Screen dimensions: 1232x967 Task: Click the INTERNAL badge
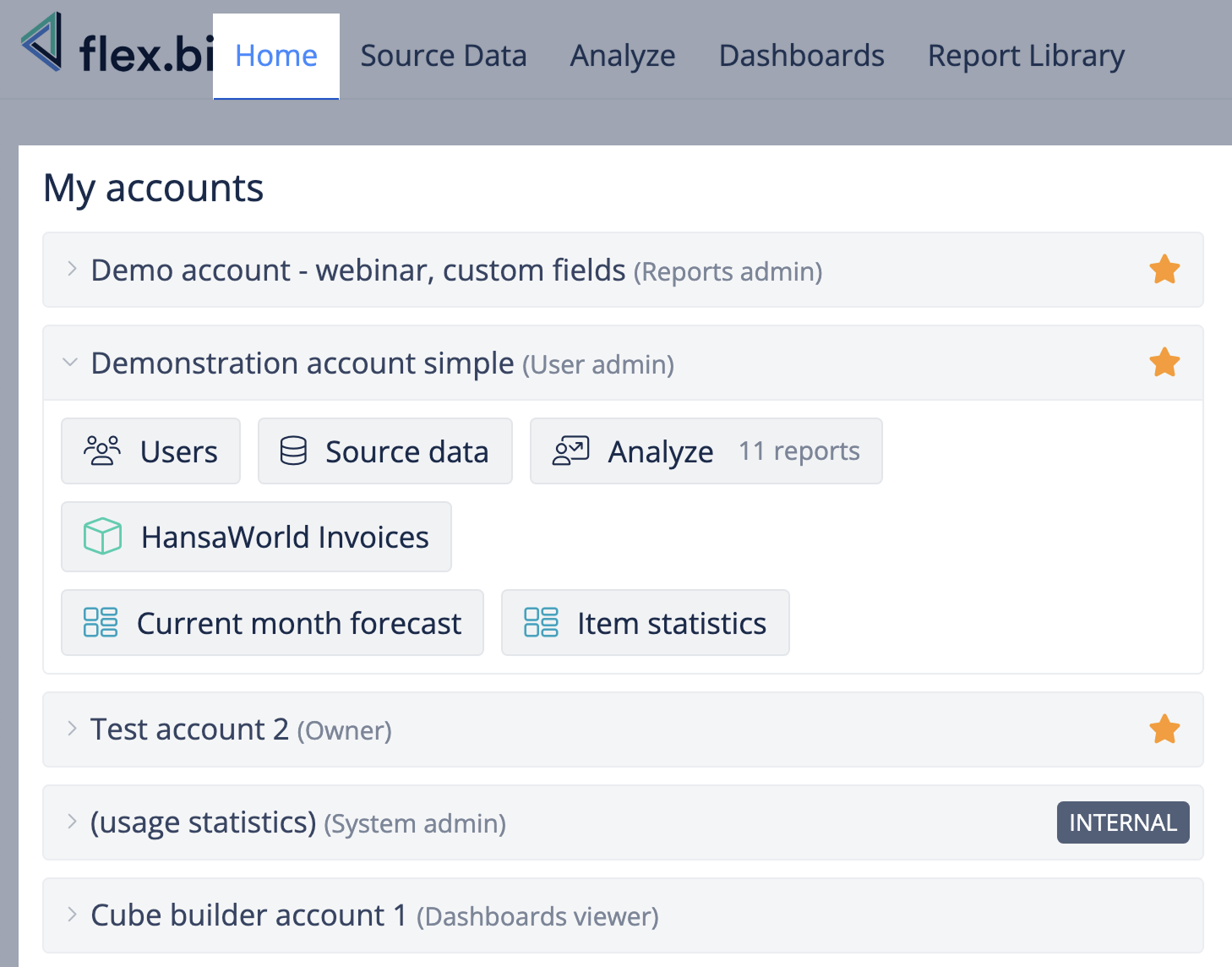[1122, 822]
